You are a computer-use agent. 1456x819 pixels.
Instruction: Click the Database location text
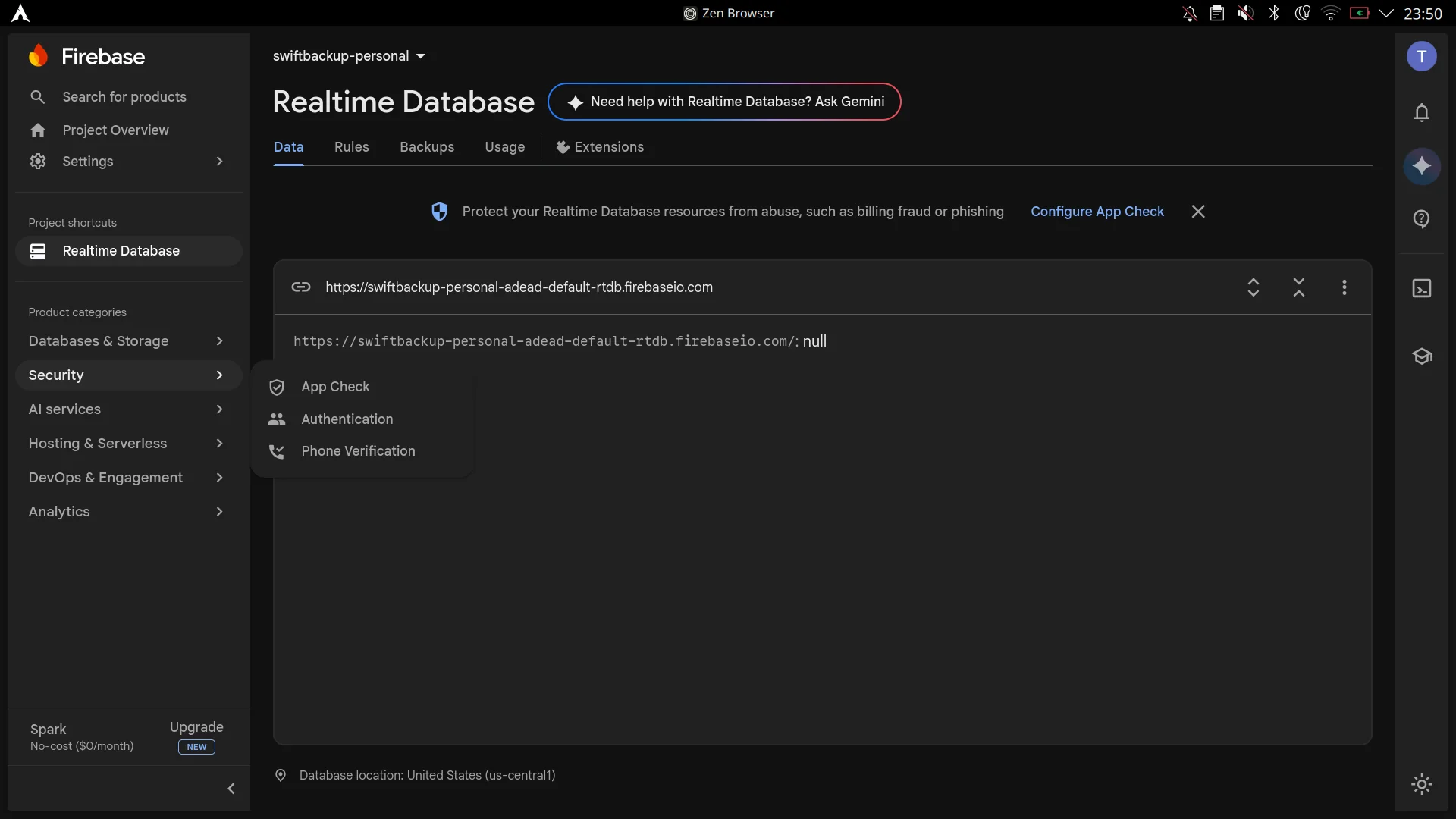point(428,775)
